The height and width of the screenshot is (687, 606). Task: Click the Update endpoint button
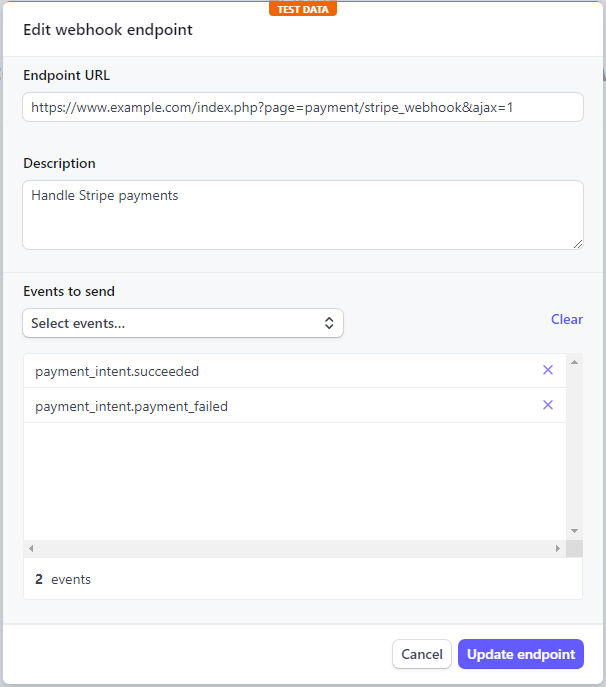[520, 654]
